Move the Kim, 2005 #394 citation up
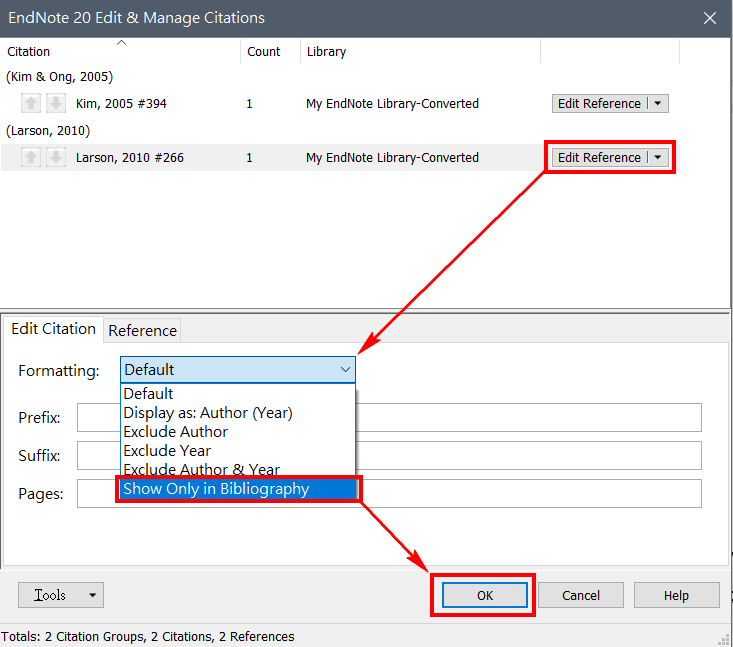This screenshot has height=647, width=733. tap(31, 103)
